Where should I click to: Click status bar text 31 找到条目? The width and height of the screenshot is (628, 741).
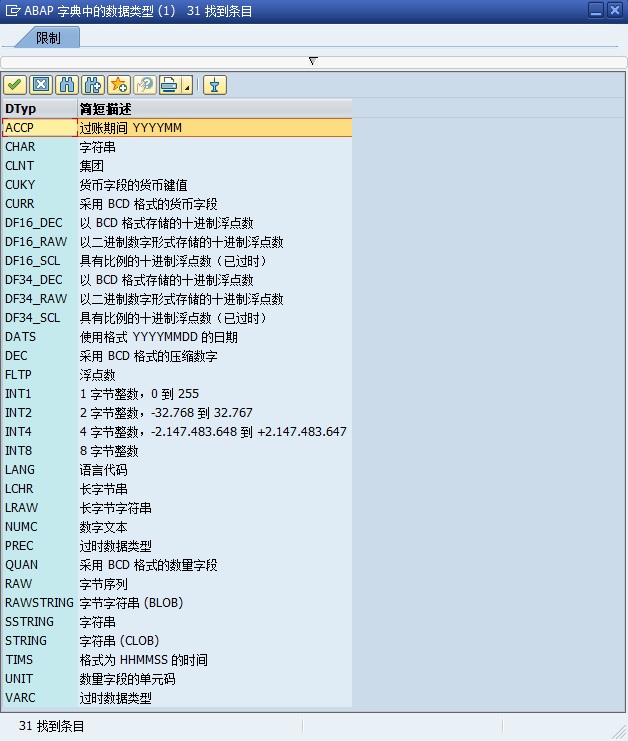(x=52, y=726)
